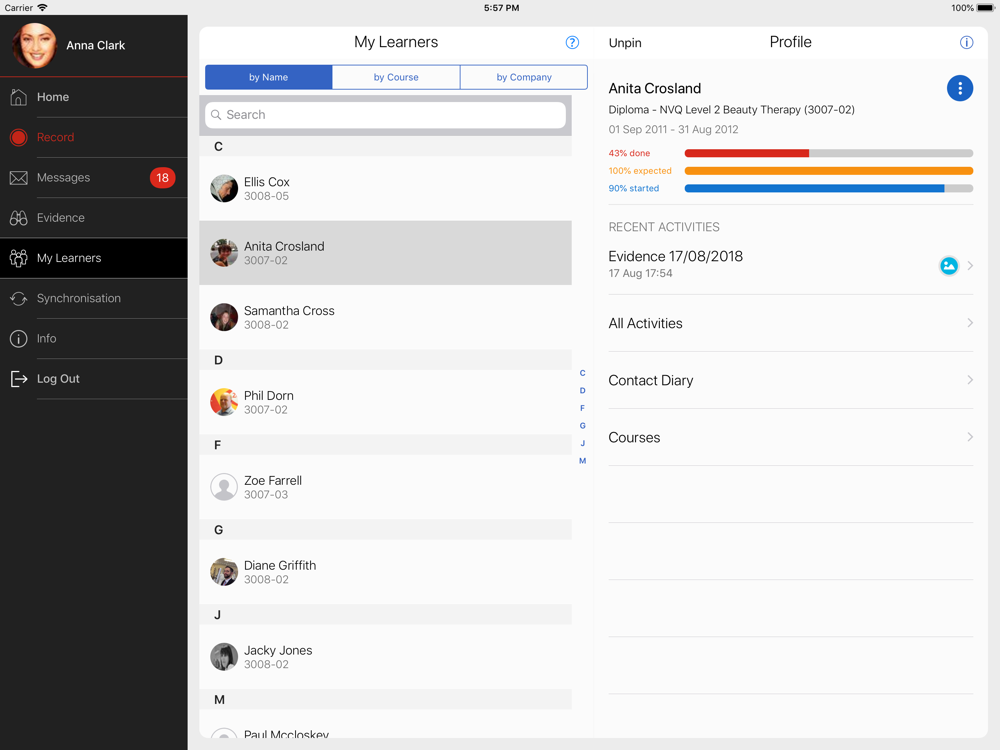Tap the red Record icon
Screen dimensions: 1000x750
tap(18, 137)
